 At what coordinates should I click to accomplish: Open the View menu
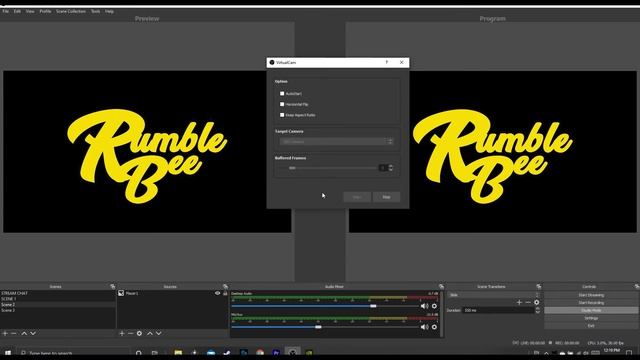click(x=30, y=11)
